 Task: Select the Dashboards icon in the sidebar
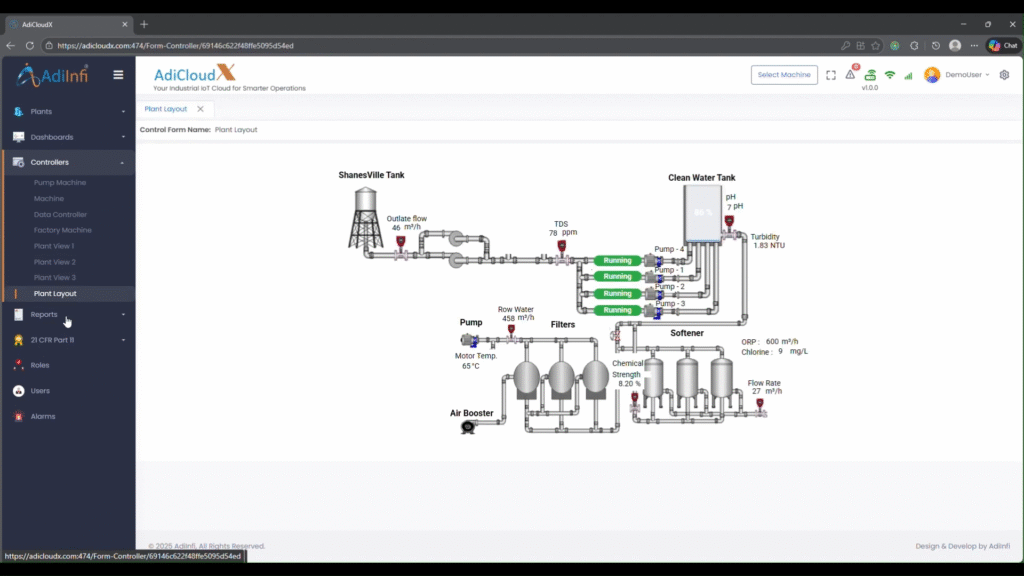tap(17, 137)
